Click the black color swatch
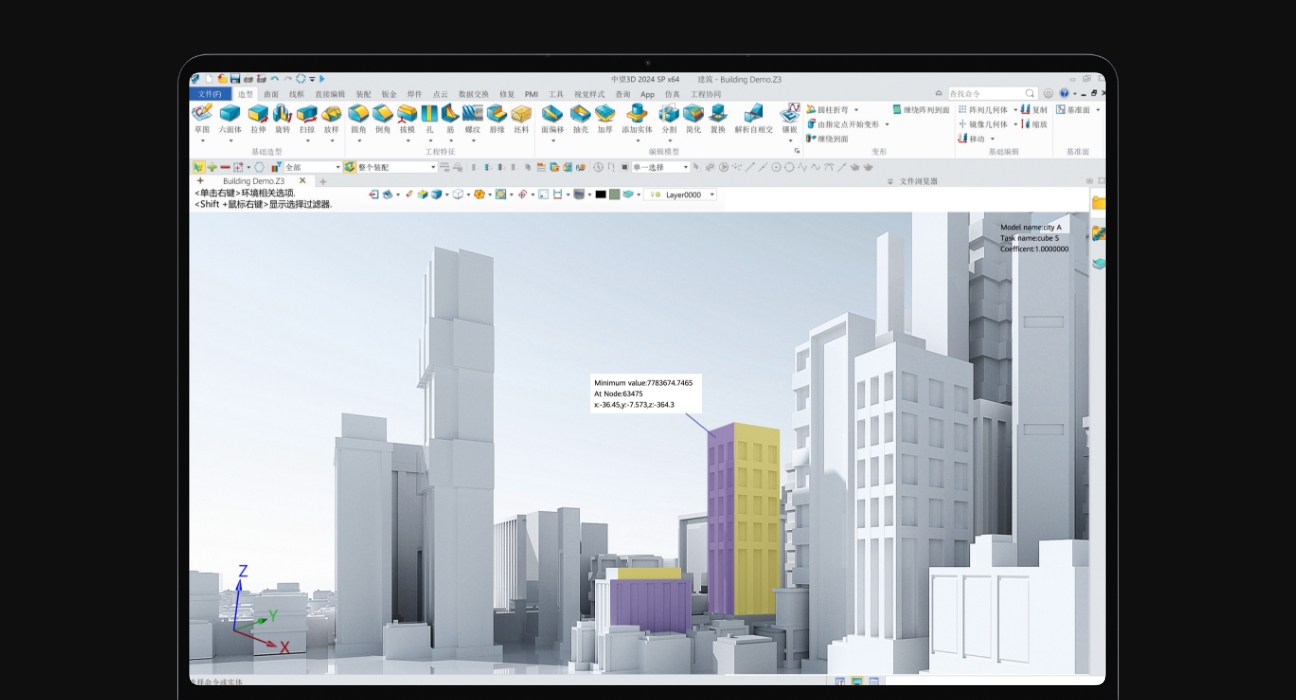 600,195
